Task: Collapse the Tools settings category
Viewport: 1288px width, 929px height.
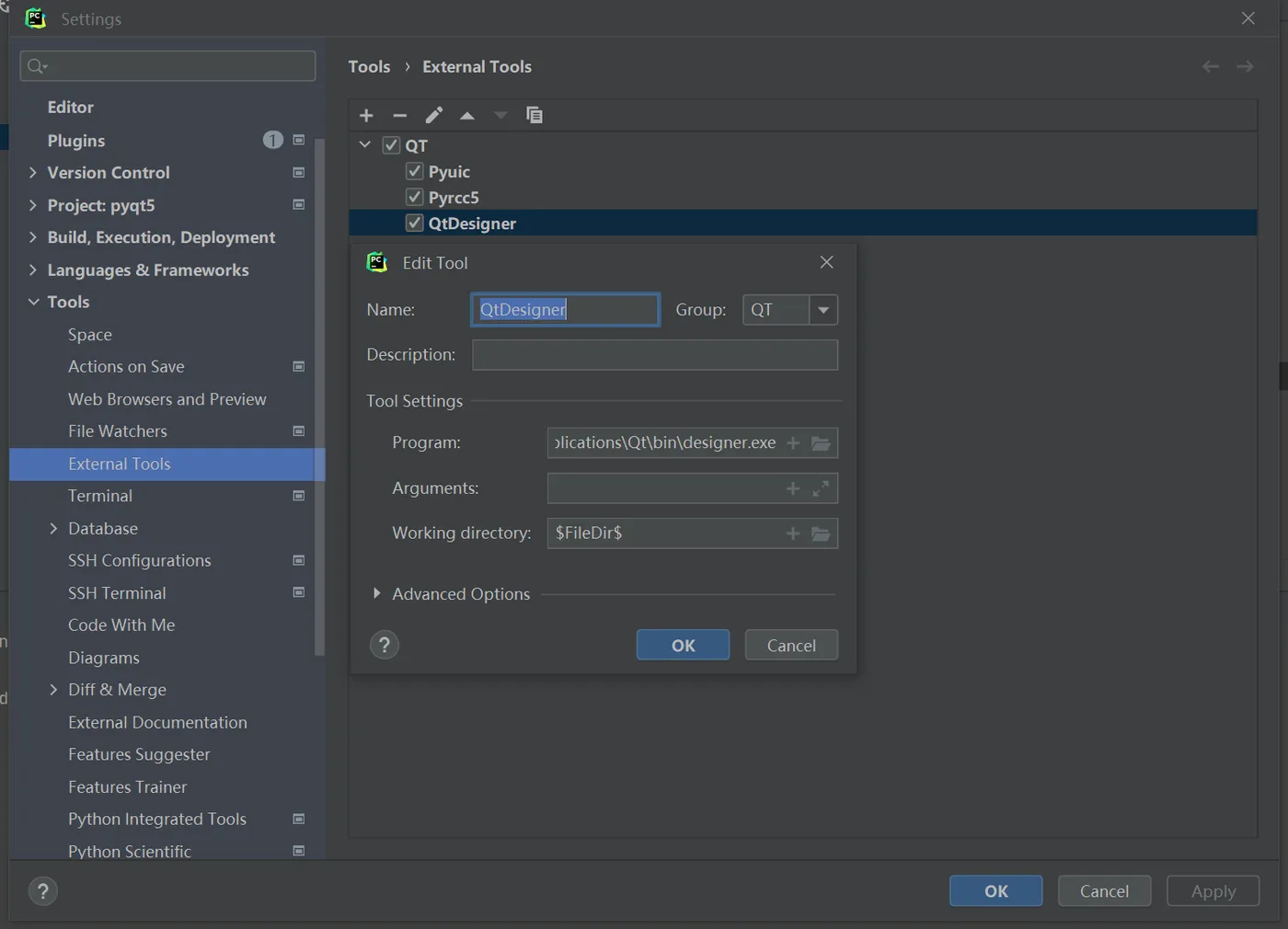Action: (x=33, y=302)
